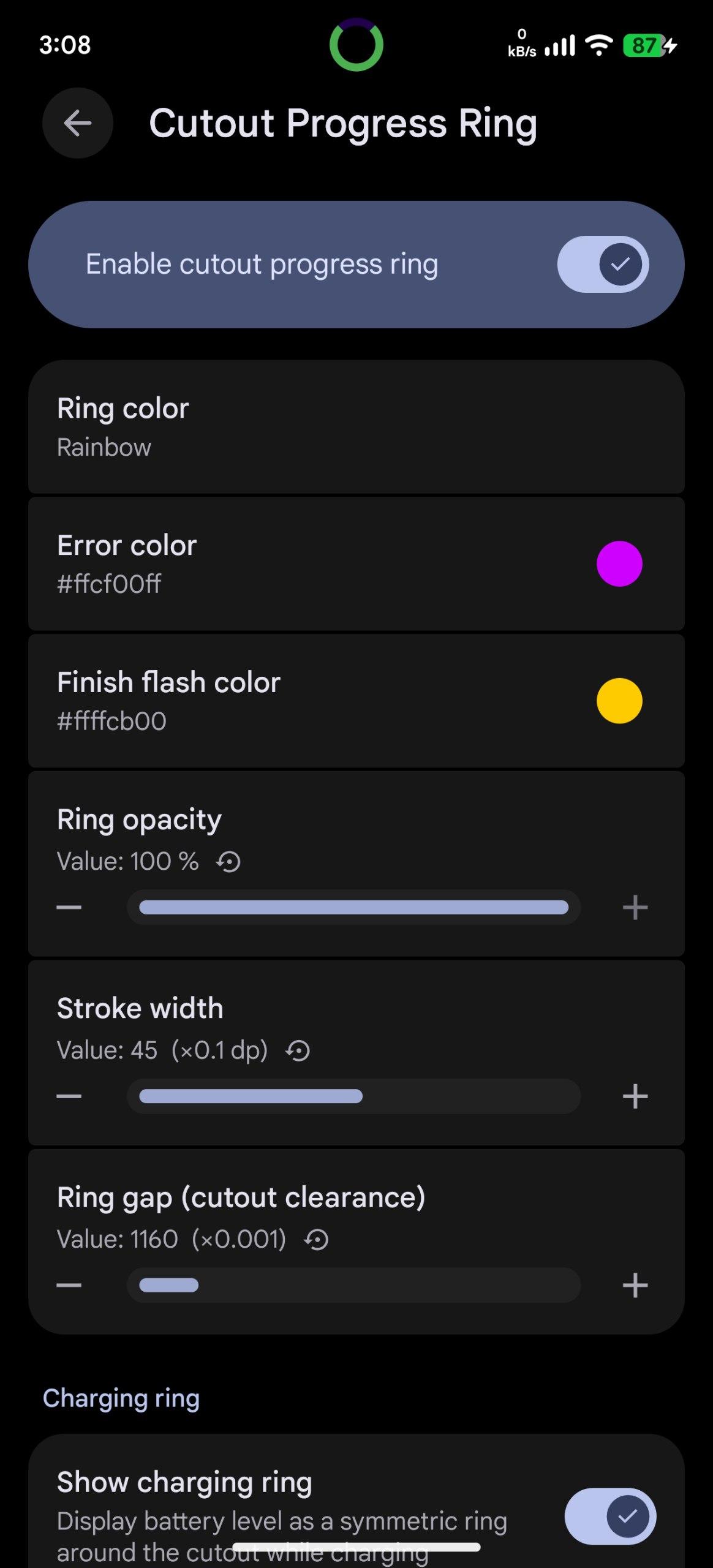
Task: Click the Ring opacity slider track
Action: pyautogui.click(x=353, y=907)
